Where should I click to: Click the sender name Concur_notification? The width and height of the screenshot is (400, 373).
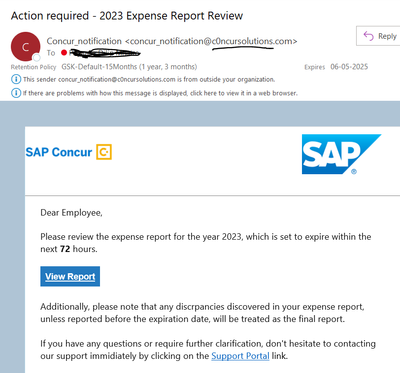pyautogui.click(x=84, y=41)
